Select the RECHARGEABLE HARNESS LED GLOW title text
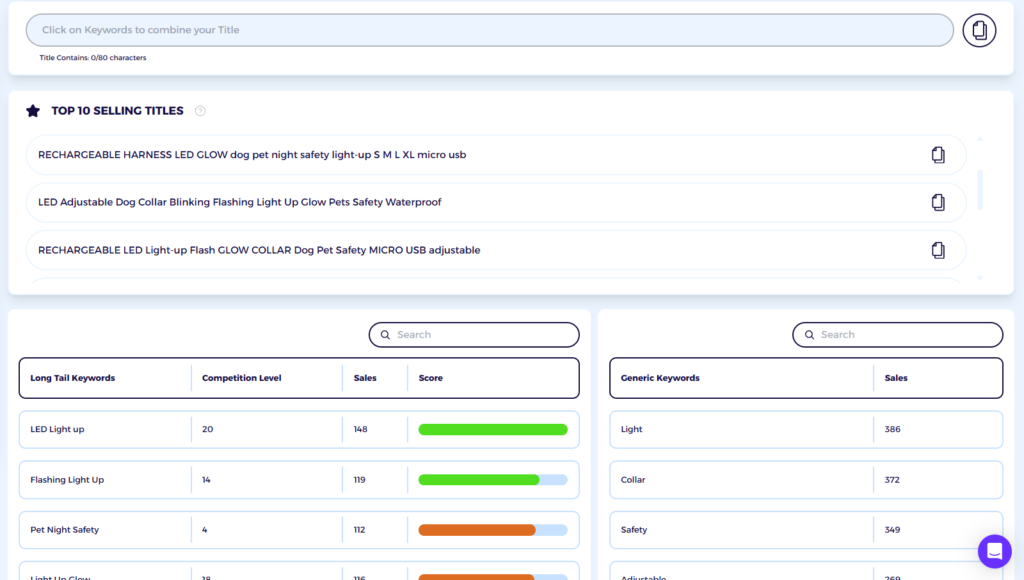 252,155
